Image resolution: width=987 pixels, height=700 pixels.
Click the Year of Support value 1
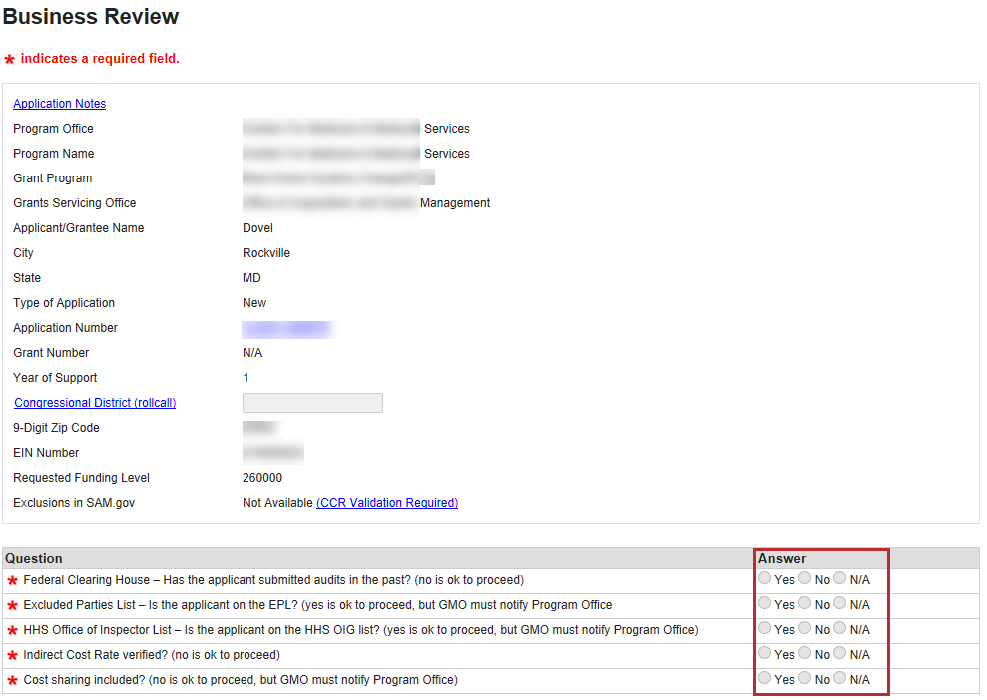point(246,378)
